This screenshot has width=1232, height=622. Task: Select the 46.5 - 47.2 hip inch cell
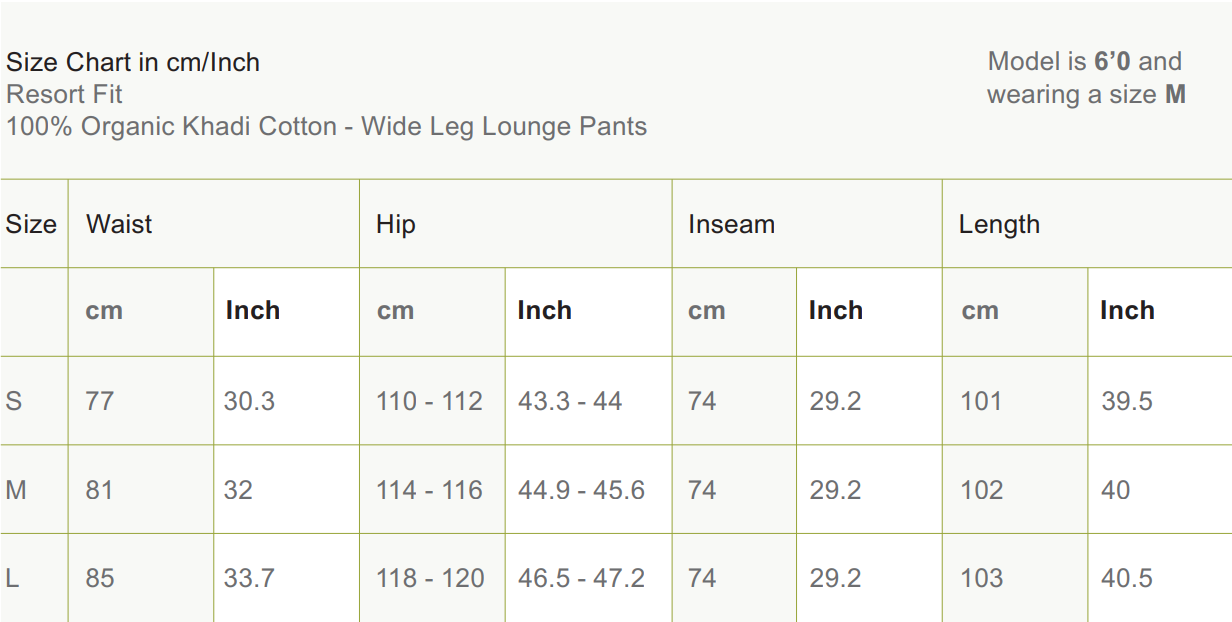click(x=581, y=578)
